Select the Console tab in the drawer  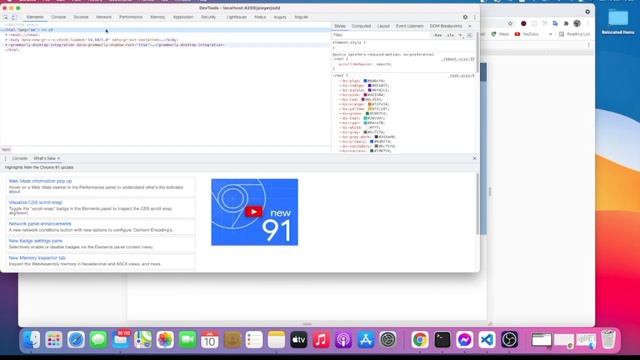coord(20,158)
